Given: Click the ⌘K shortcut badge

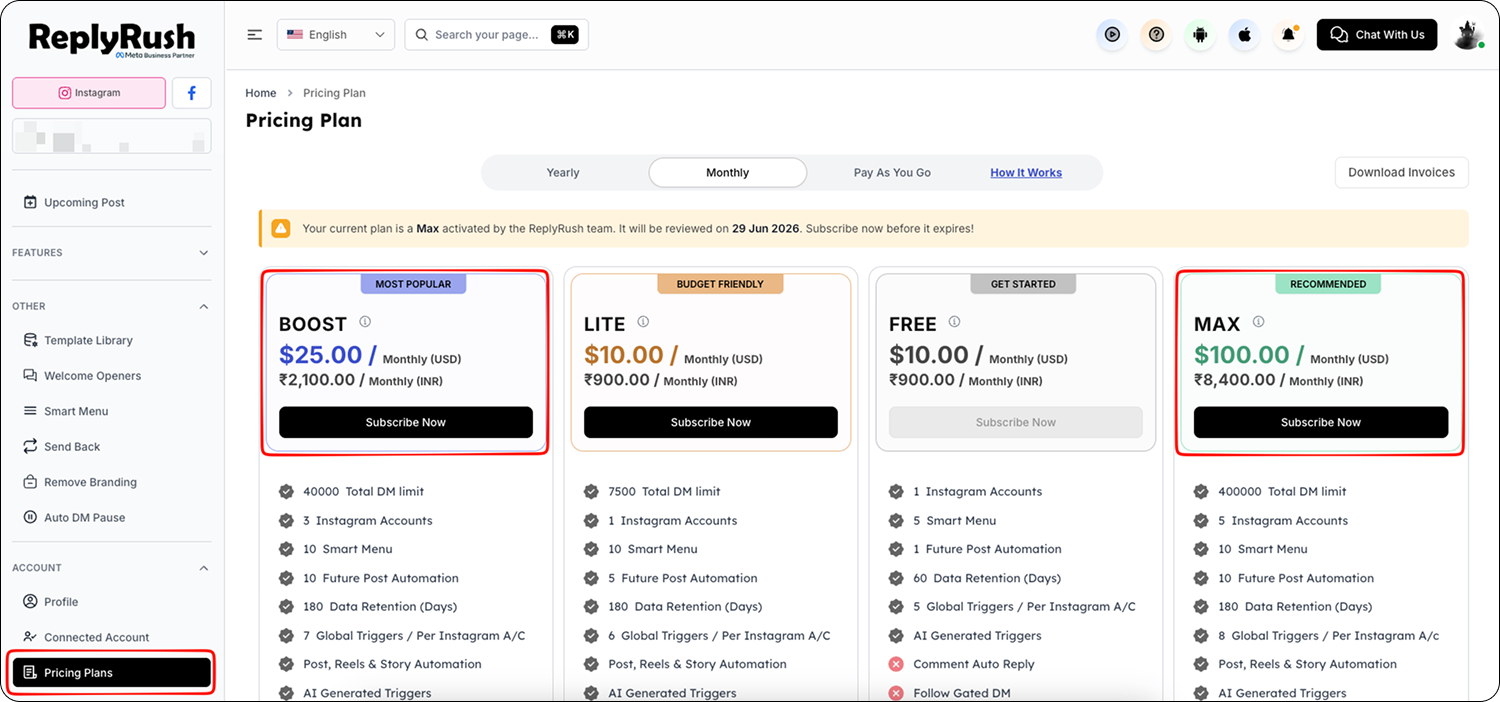Looking at the screenshot, I should [565, 35].
